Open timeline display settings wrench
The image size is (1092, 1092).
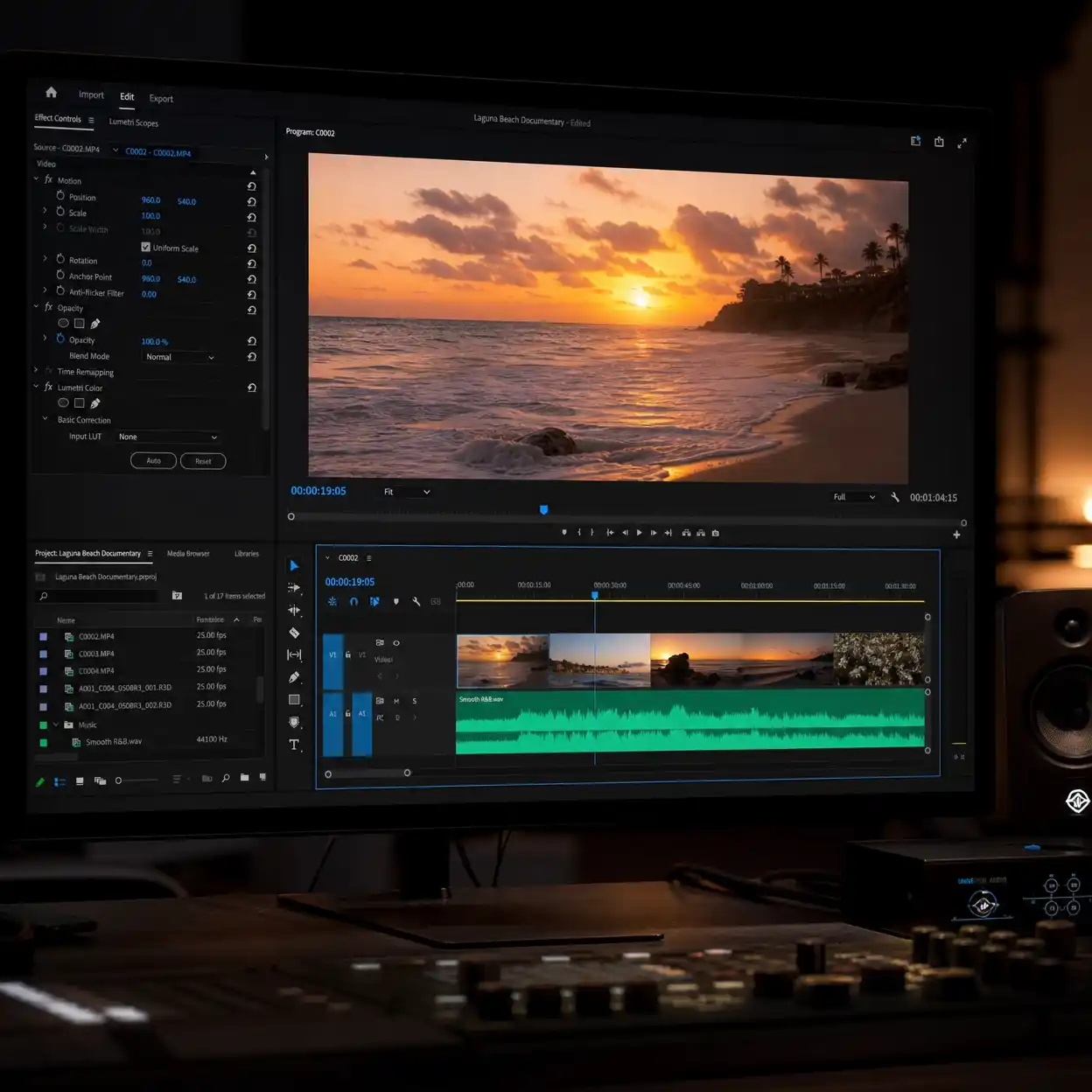[416, 602]
